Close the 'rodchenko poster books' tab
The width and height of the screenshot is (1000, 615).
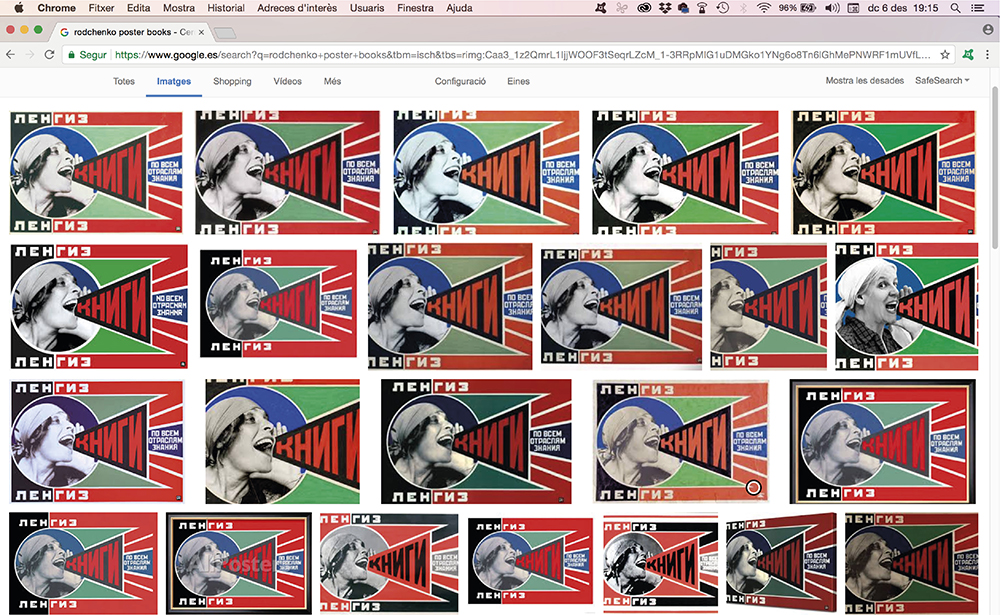pyautogui.click(x=202, y=32)
